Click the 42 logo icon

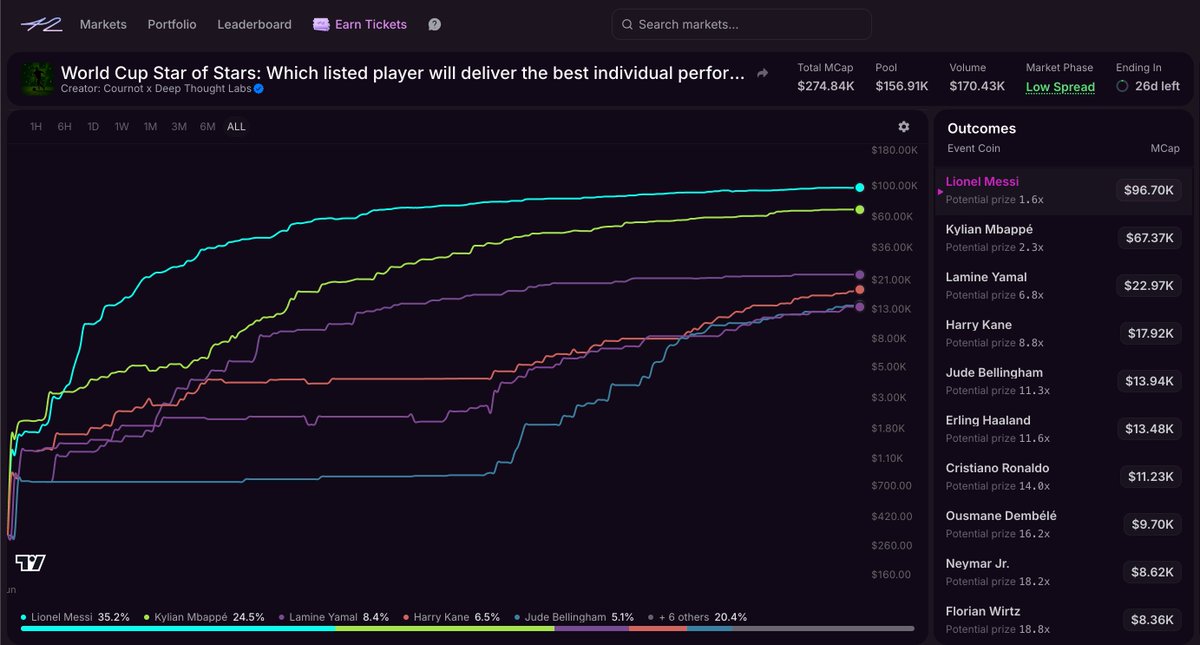tap(41, 24)
